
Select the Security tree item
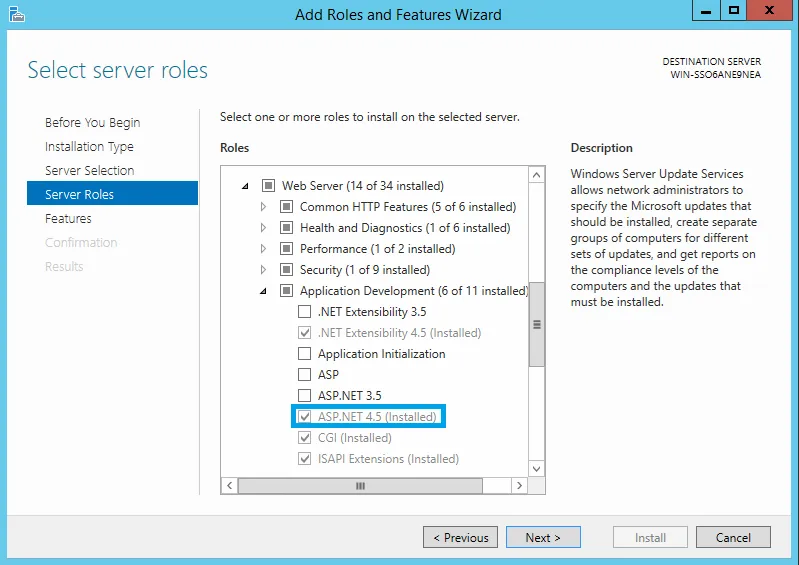(x=321, y=270)
